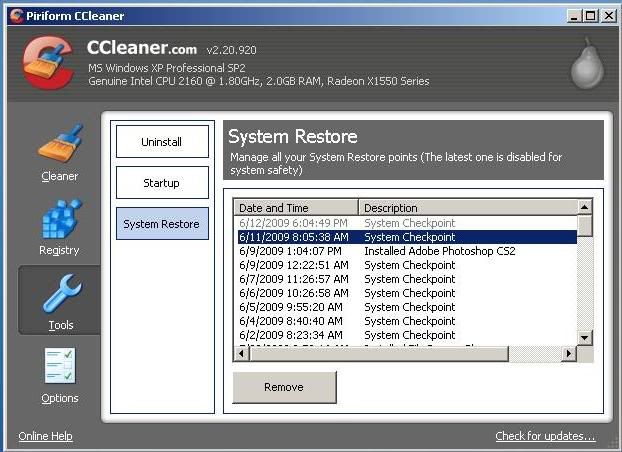Sort by the Description column header
Screen dimensions: 622x452
pos(468,208)
